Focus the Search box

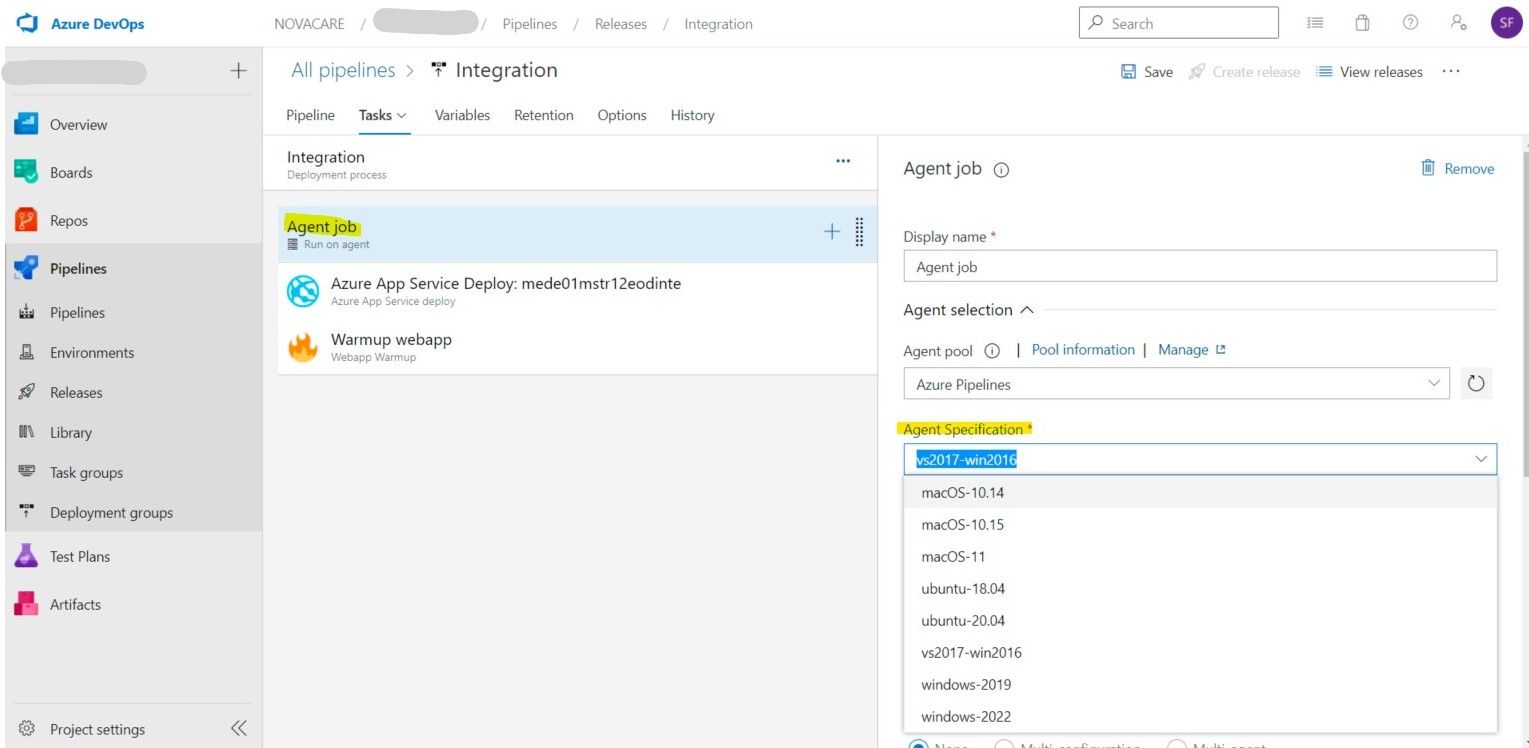click(x=1178, y=23)
